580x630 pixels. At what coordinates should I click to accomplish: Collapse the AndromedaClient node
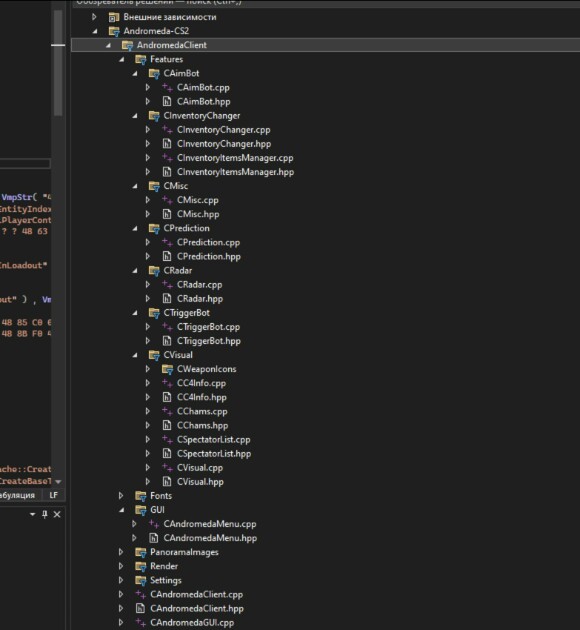point(108,45)
